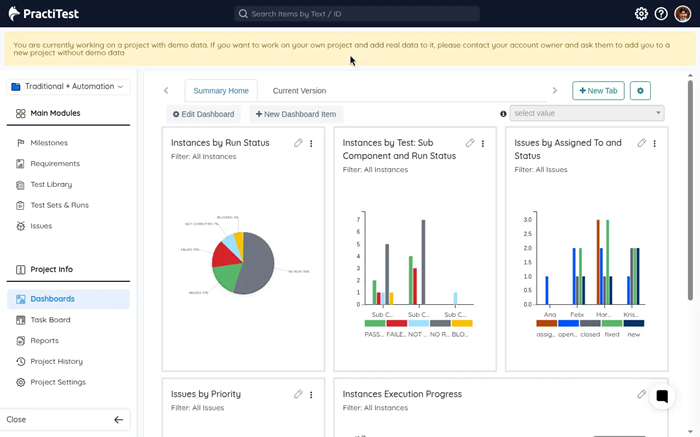Click the Project Settings gear icon
The image size is (700, 437).
21,382
